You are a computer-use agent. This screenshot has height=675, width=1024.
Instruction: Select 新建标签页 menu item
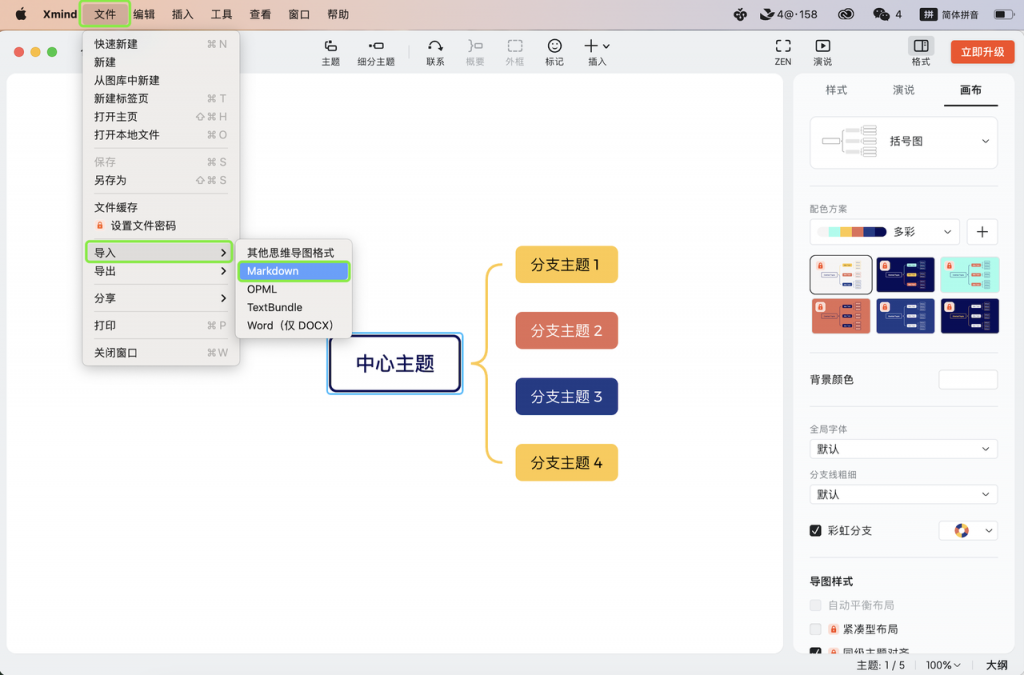[159, 99]
